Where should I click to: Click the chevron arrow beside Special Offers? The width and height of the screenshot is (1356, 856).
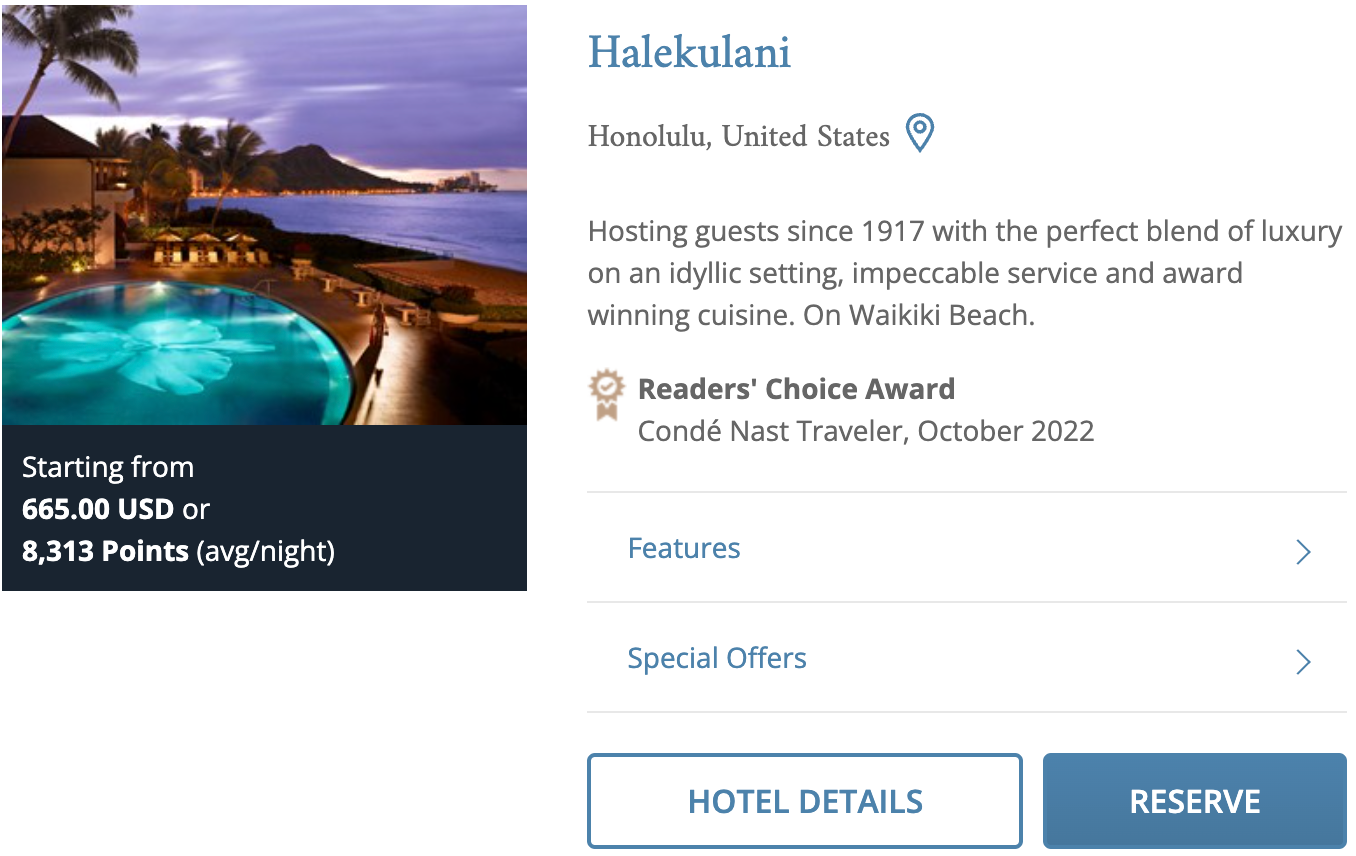1302,662
